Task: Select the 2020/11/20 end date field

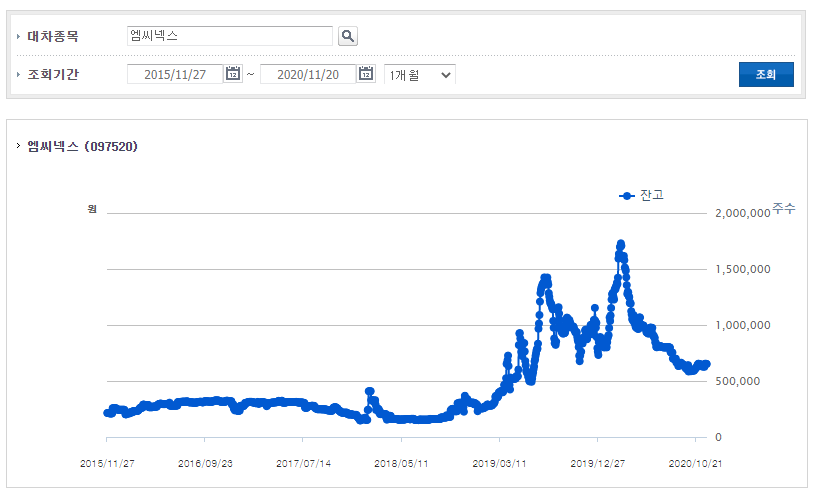Action: (308, 74)
